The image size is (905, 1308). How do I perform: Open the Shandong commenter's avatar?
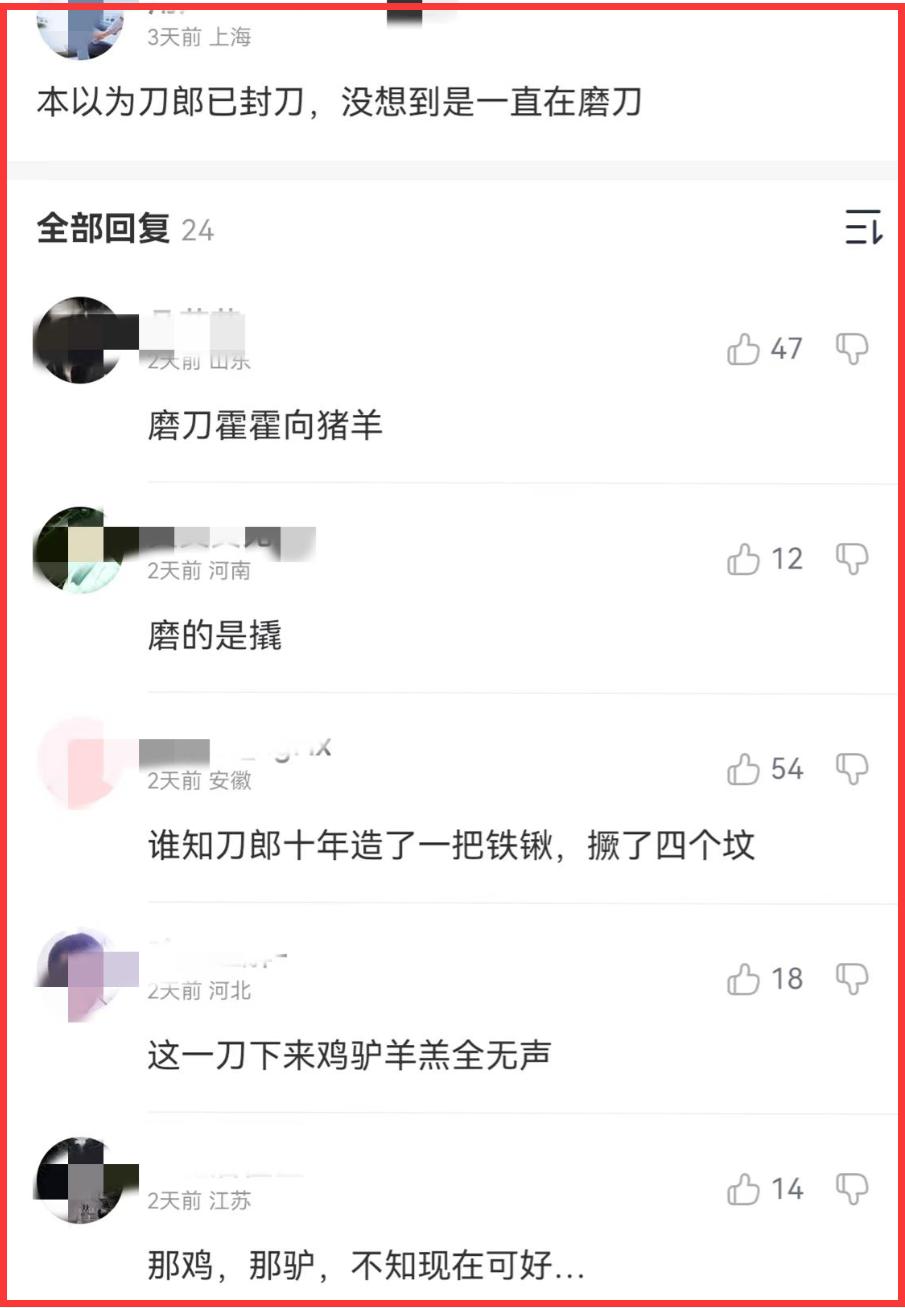(x=78, y=340)
